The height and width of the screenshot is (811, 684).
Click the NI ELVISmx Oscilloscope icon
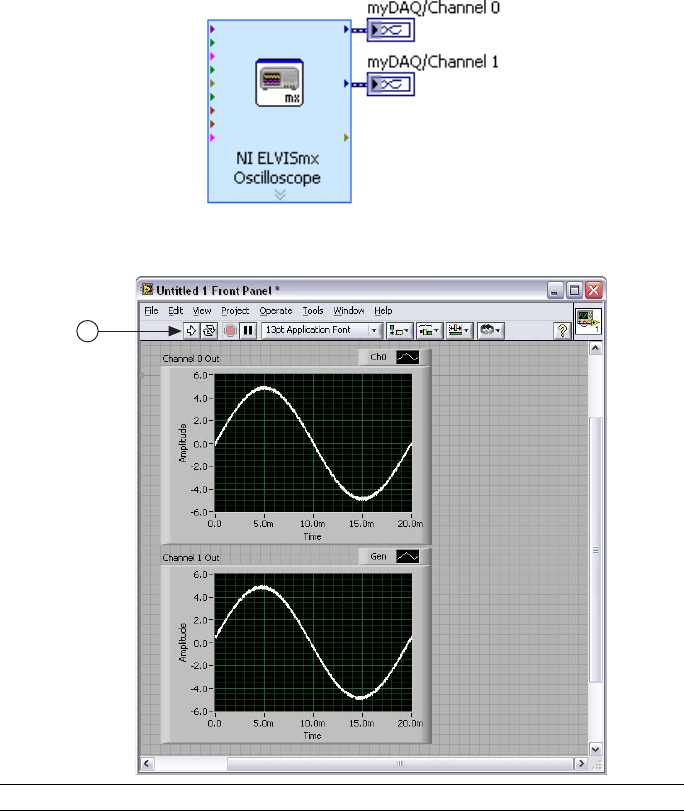(279, 83)
